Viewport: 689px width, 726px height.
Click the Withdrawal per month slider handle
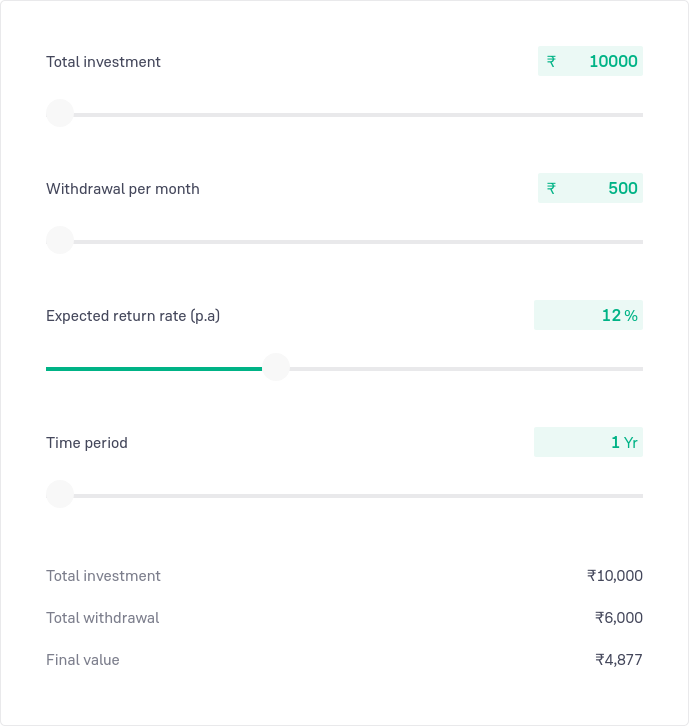click(60, 240)
